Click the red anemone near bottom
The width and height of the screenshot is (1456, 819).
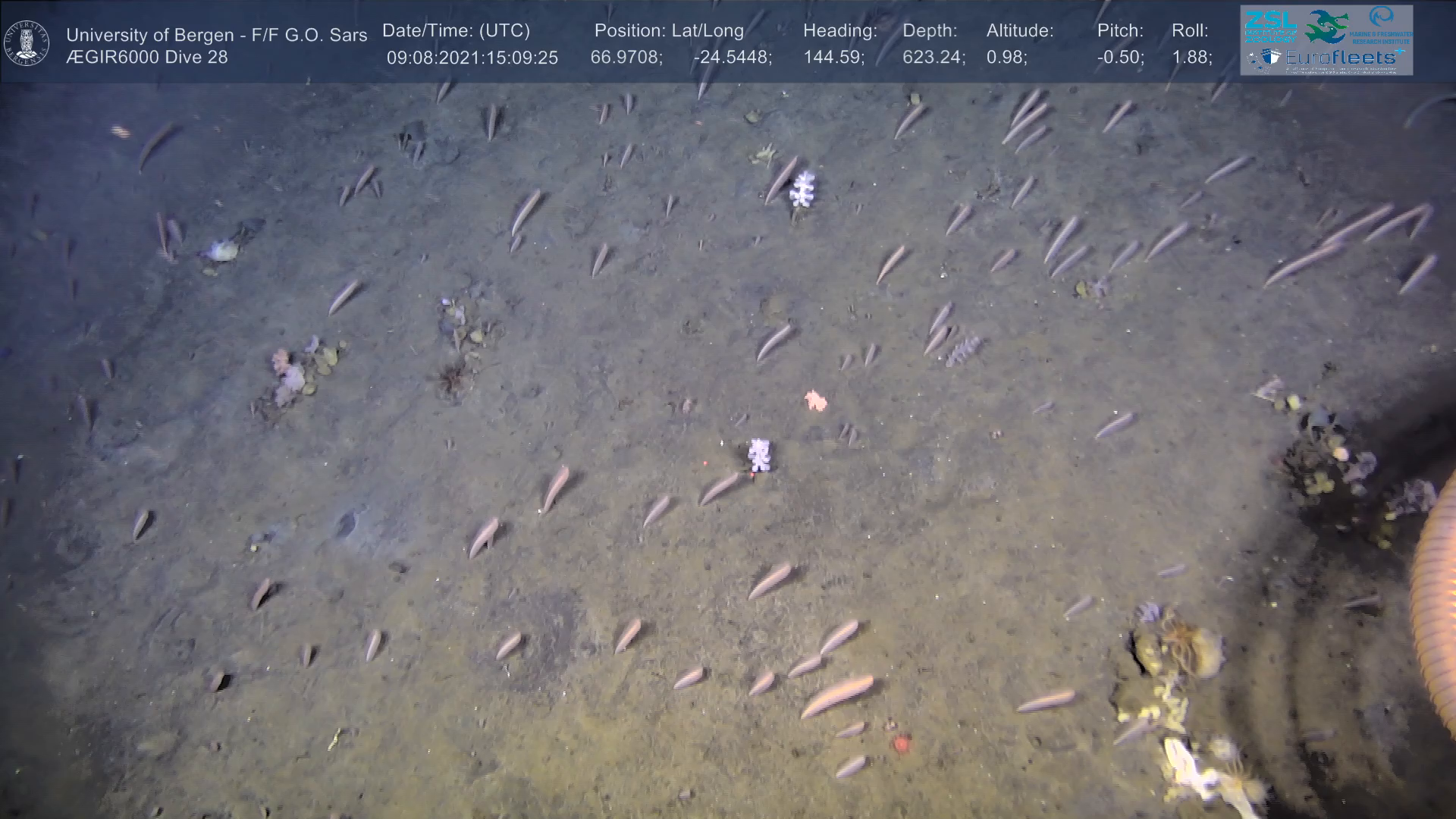(x=900, y=743)
